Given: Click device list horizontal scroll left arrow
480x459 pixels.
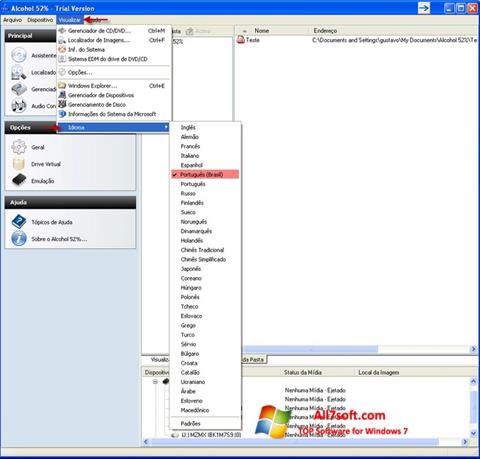Looking at the screenshot, I should (x=145, y=442).
